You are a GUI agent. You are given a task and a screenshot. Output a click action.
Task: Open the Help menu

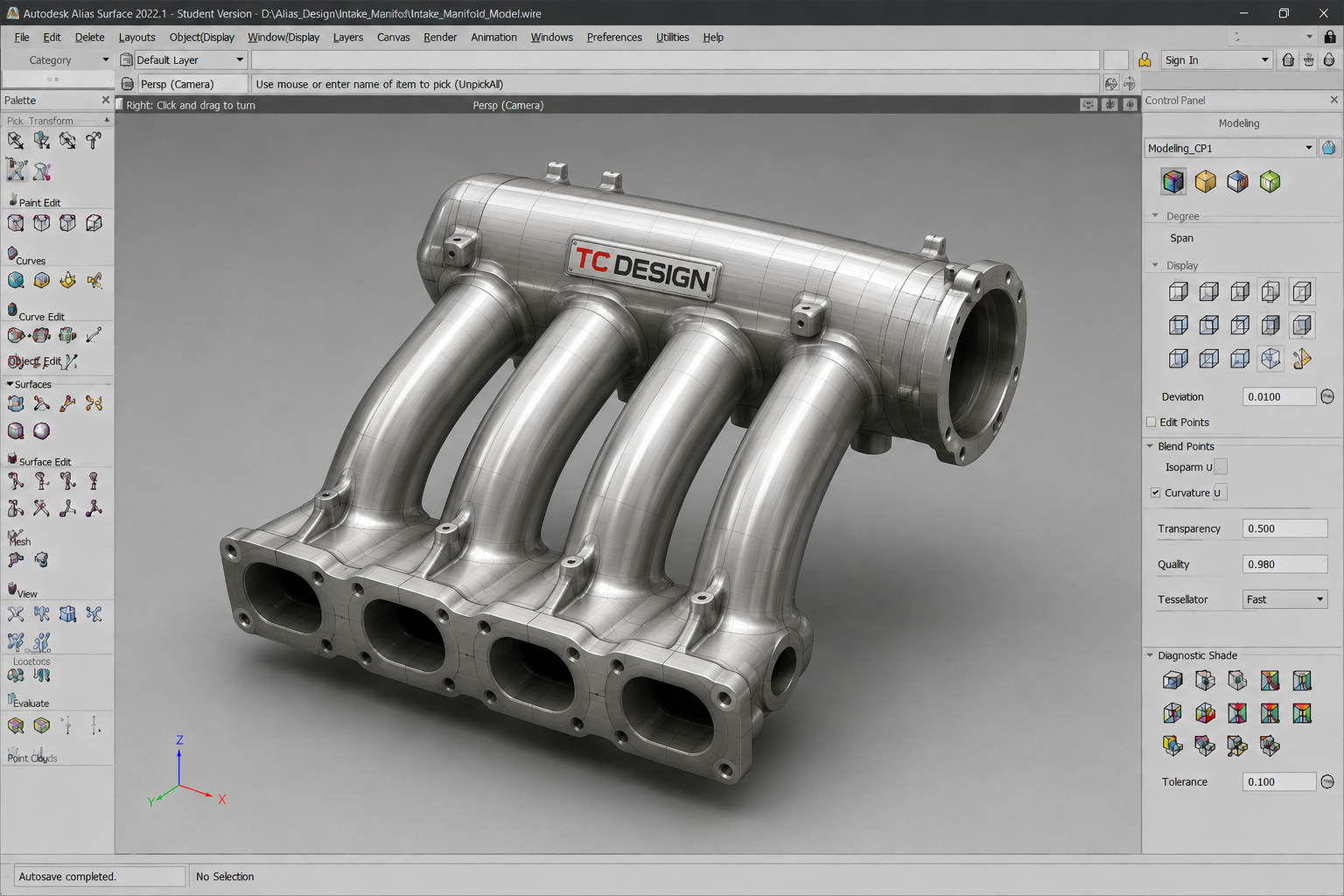point(713,37)
